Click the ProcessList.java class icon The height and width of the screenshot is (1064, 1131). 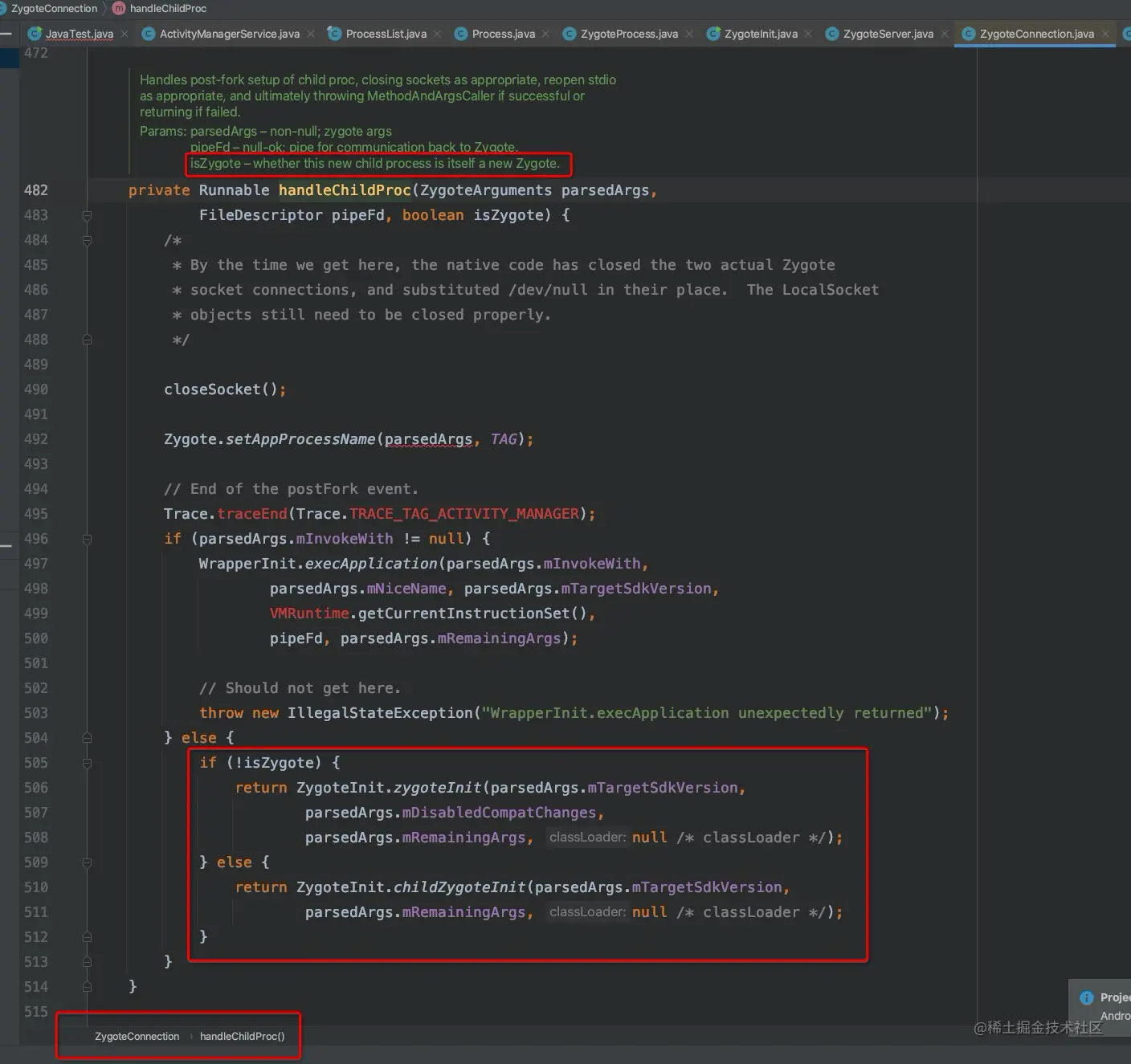334,34
